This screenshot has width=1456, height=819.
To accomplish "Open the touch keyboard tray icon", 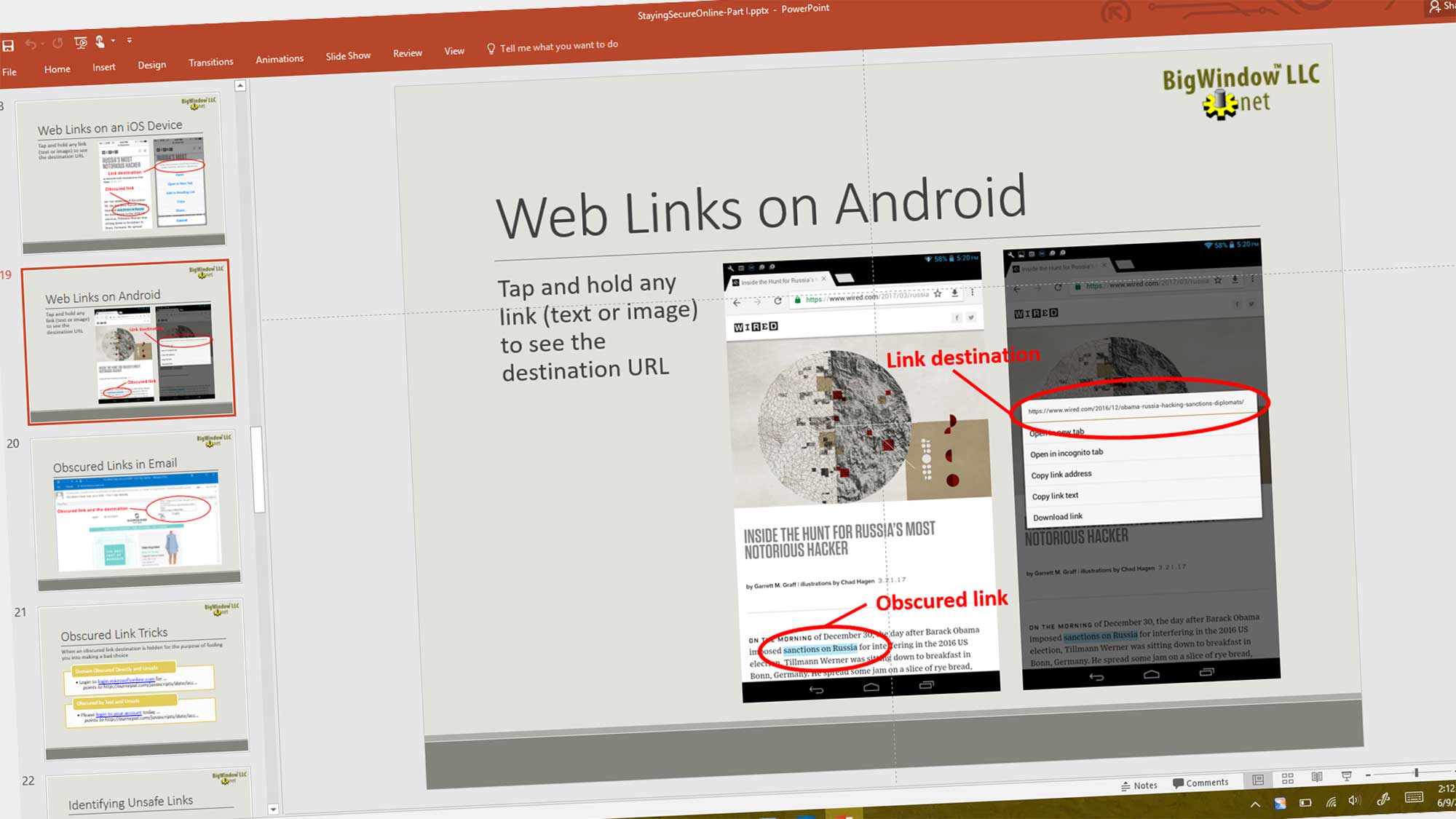I will 1414,798.
